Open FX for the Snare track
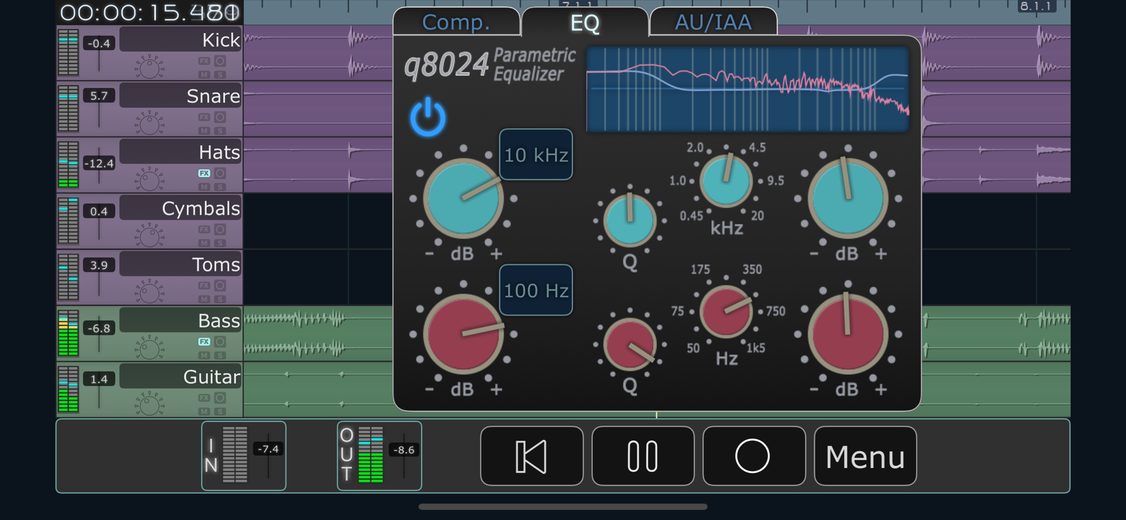Screen dimensions: 1126x520 204,117
